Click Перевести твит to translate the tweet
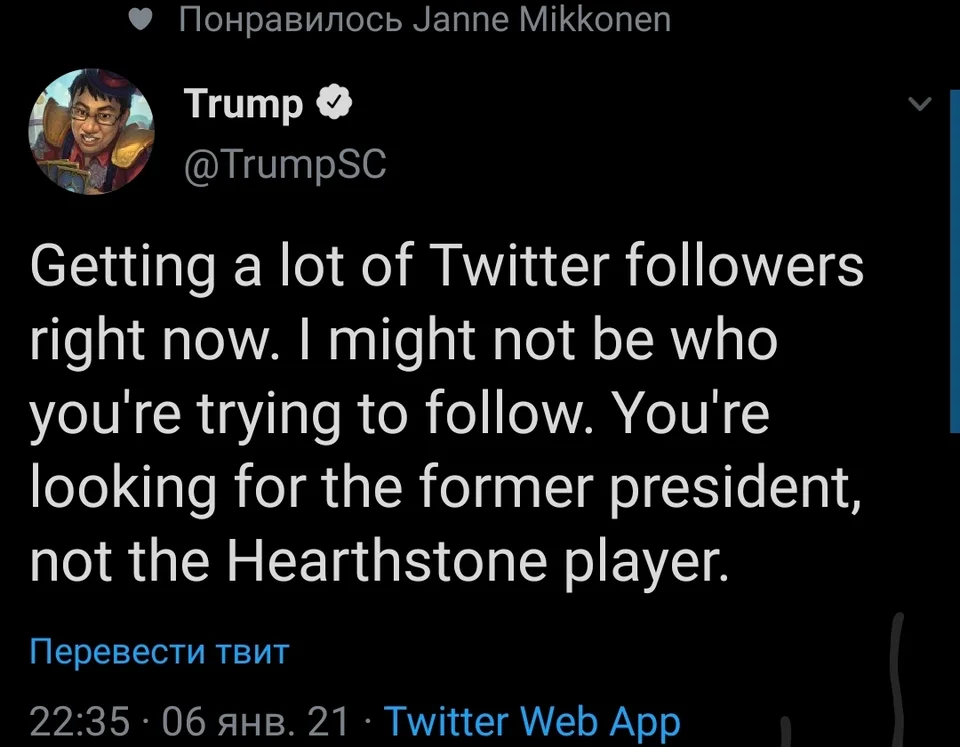 pyautogui.click(x=160, y=652)
